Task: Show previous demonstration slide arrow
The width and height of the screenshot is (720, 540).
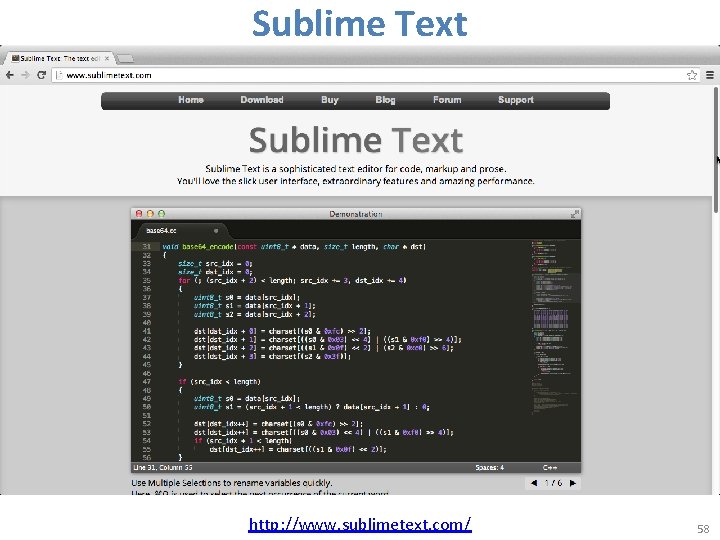Action: (x=534, y=483)
